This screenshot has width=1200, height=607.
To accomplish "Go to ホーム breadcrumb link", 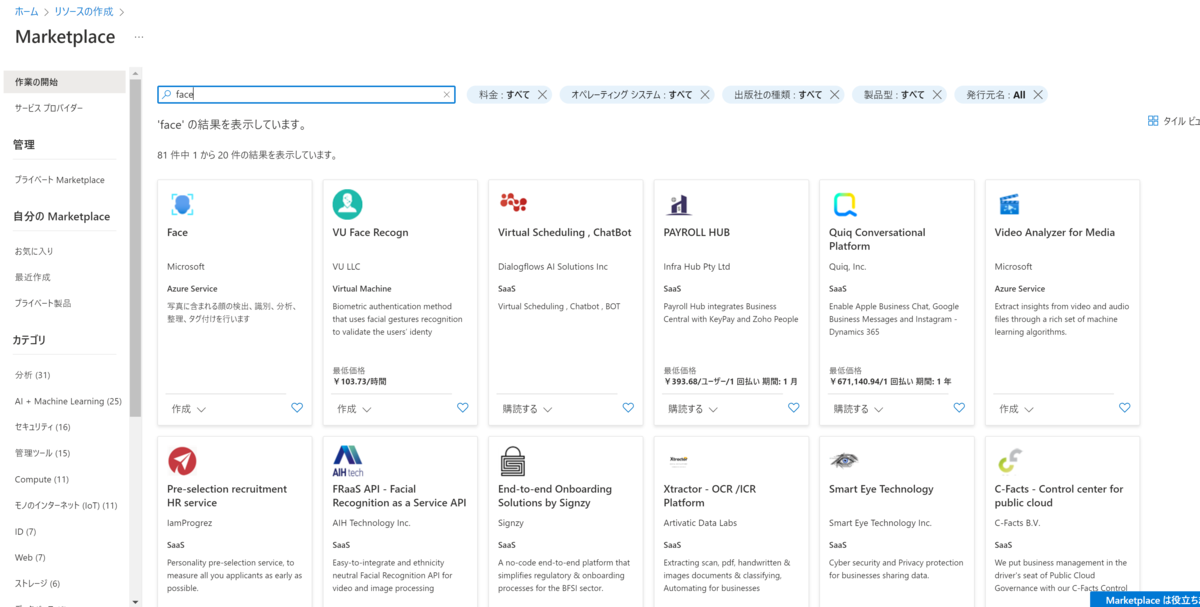I will [x=27, y=12].
